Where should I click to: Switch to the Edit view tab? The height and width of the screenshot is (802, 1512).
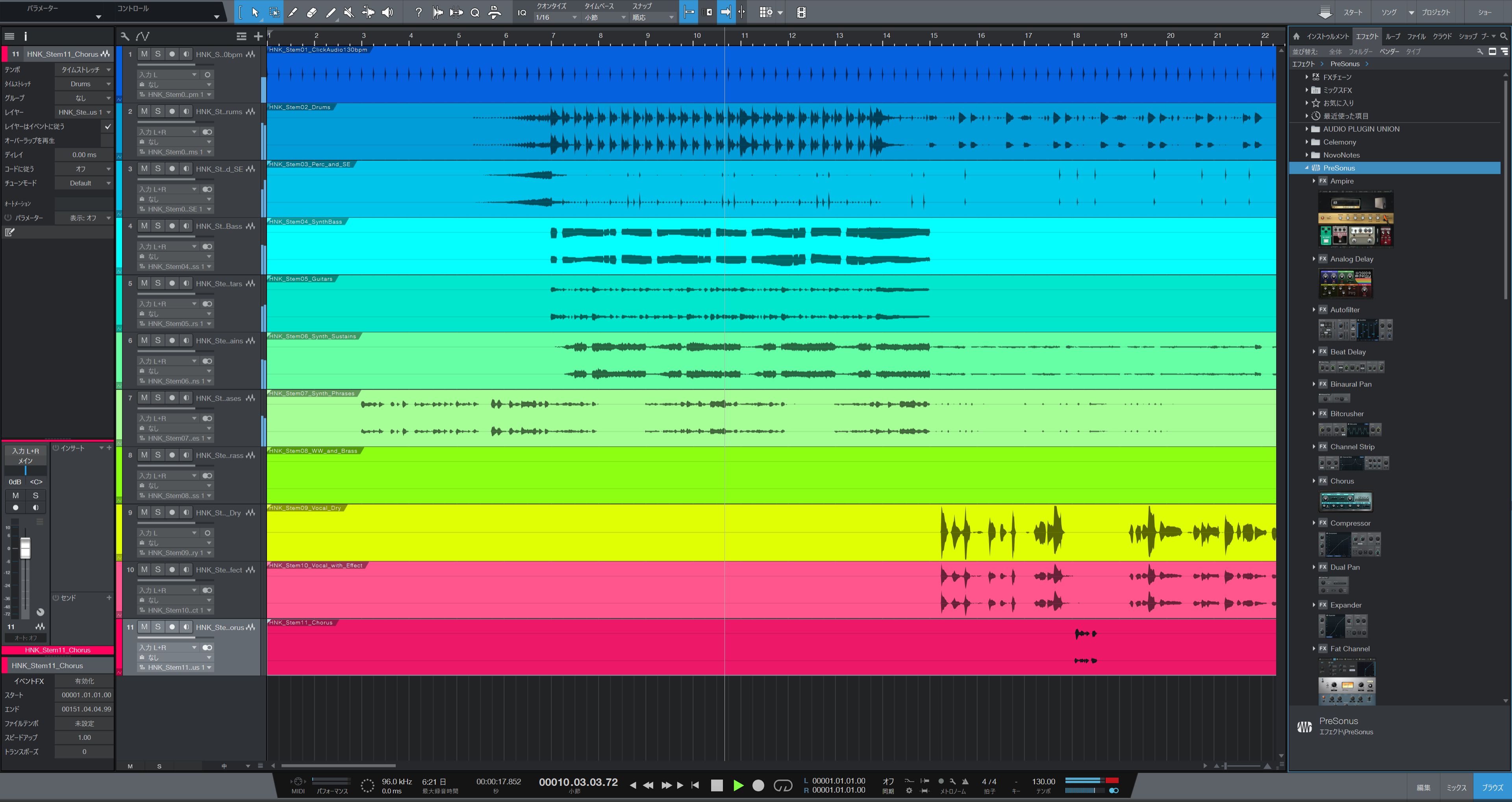(x=1423, y=788)
